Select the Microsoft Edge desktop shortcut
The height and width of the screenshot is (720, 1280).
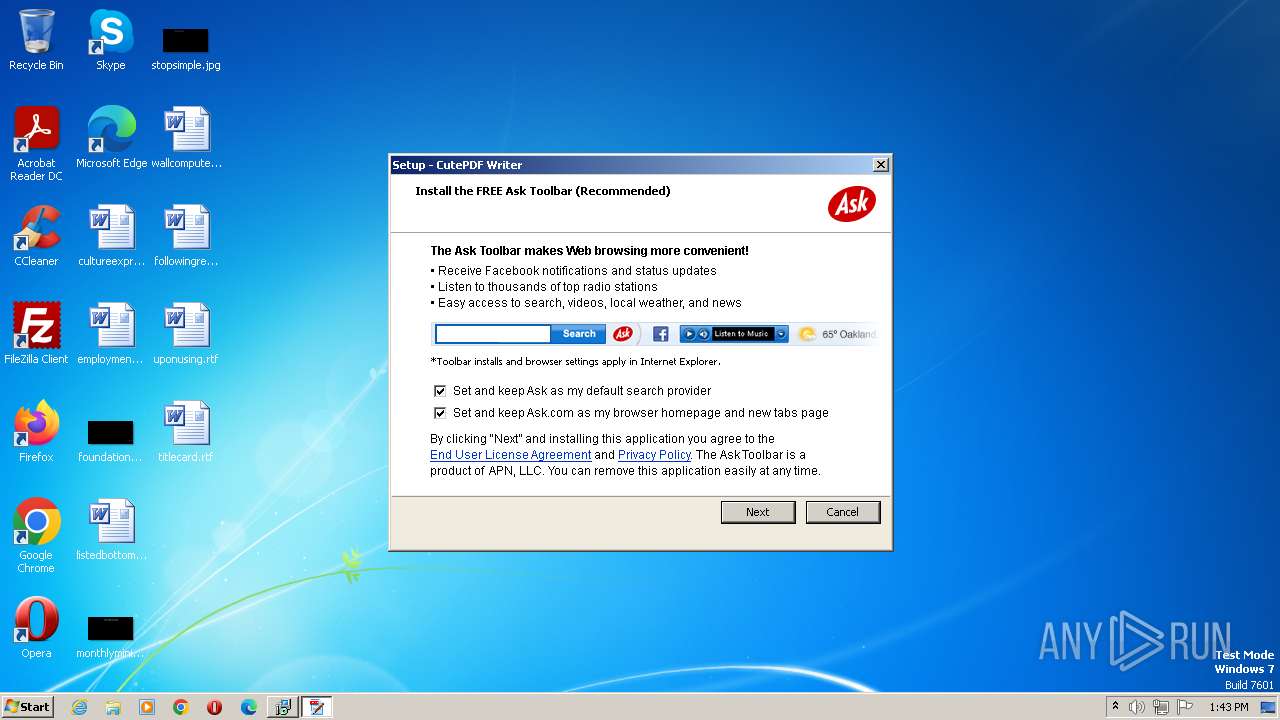pos(111,138)
